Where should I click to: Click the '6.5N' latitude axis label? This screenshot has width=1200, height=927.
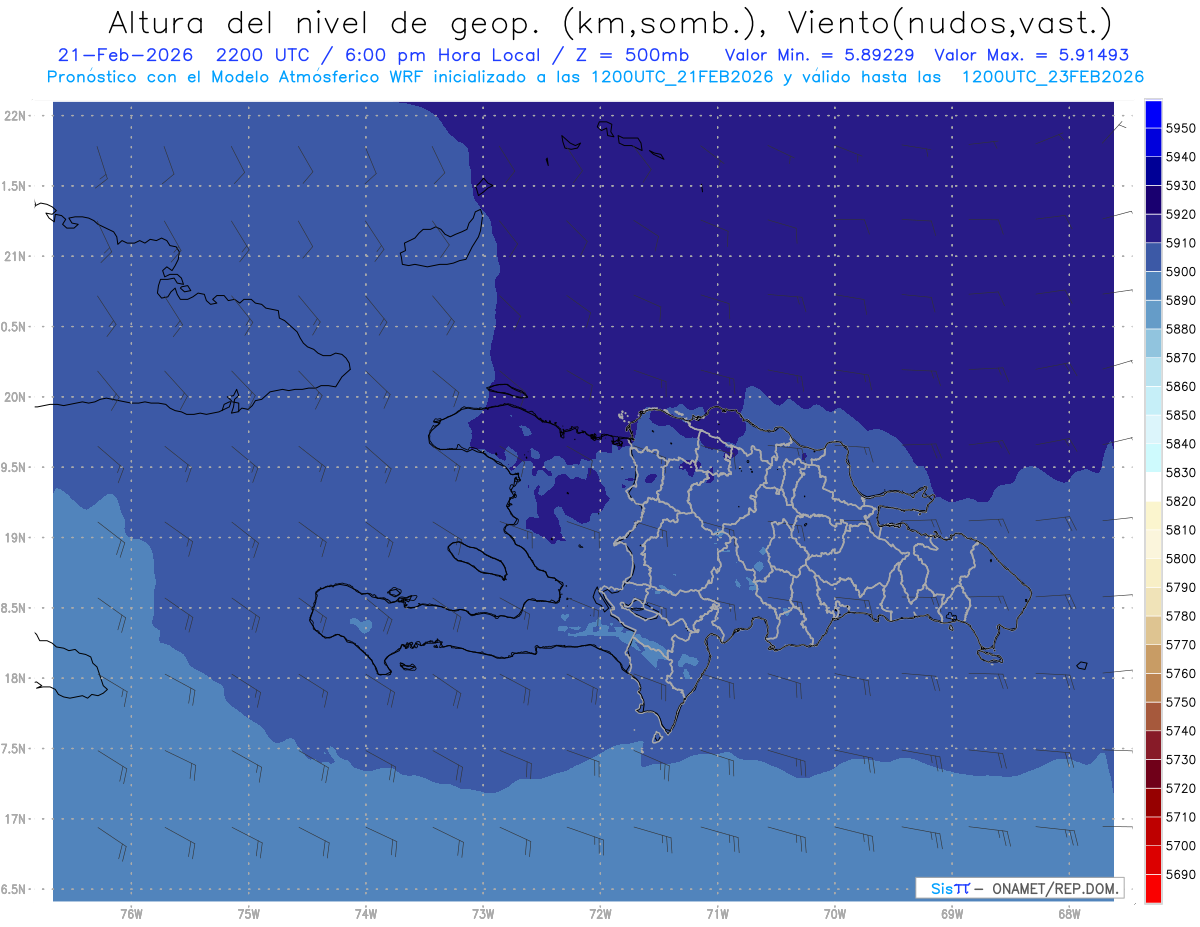14,889
